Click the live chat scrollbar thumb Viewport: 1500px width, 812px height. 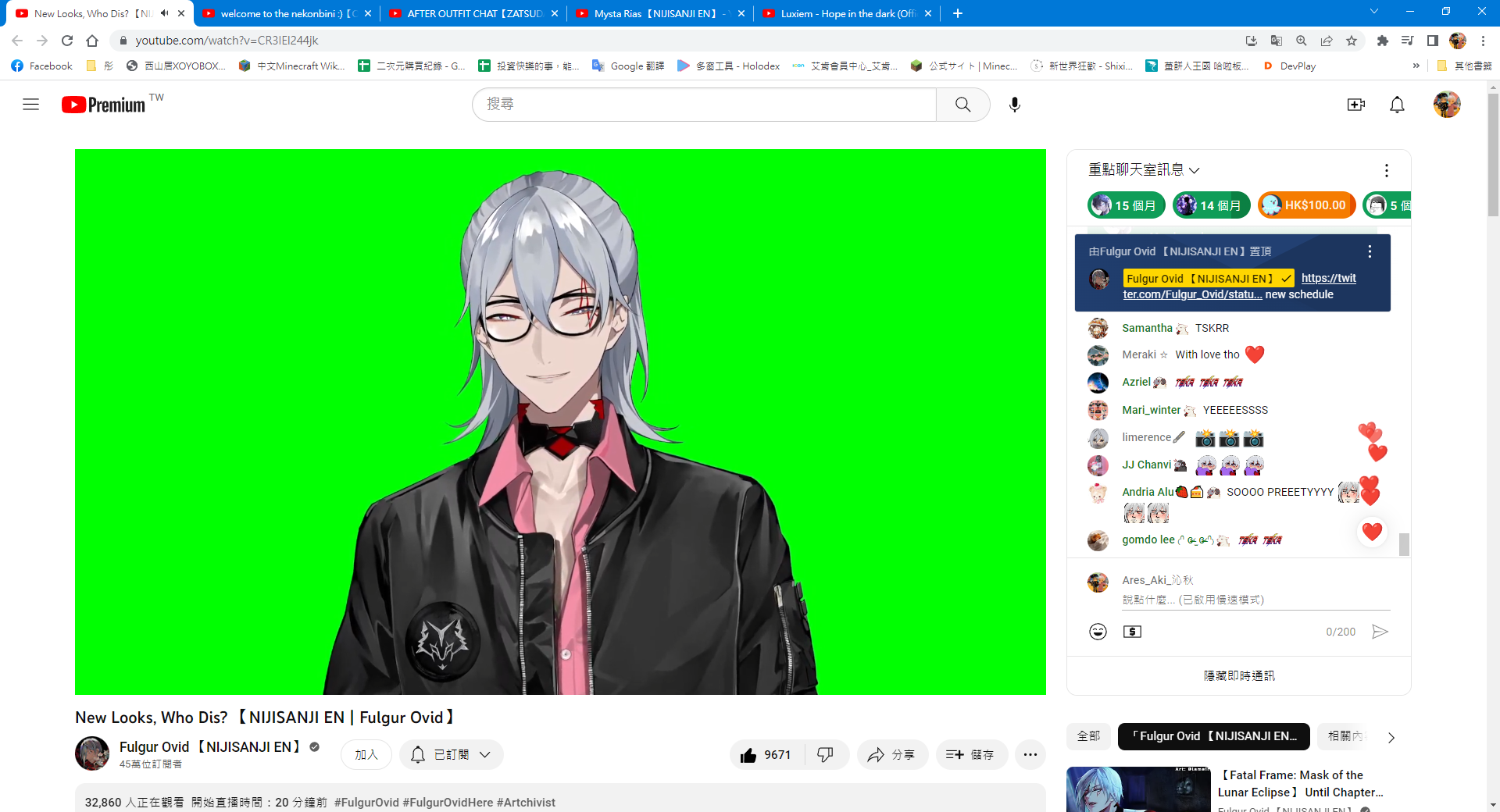[x=1404, y=544]
